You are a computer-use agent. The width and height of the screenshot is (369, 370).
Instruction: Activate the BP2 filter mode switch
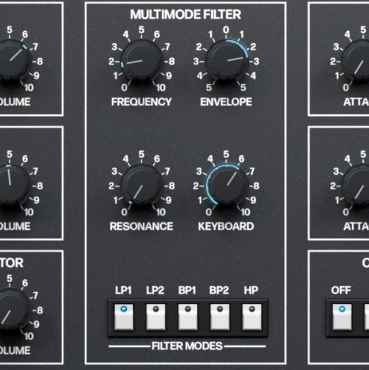[220, 317]
